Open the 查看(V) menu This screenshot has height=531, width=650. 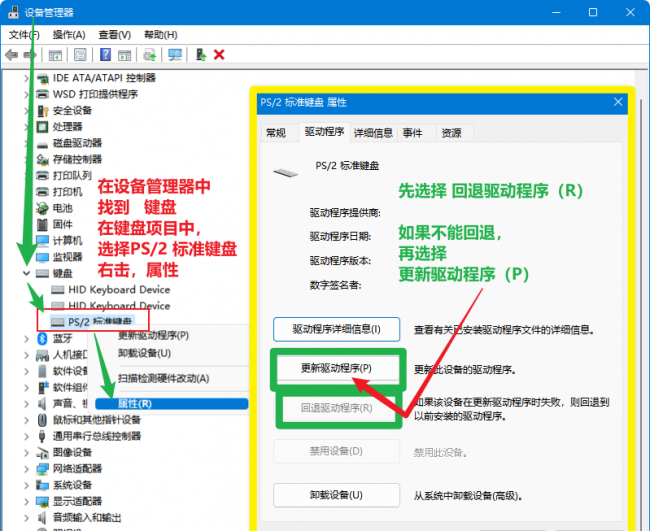pyautogui.click(x=114, y=35)
